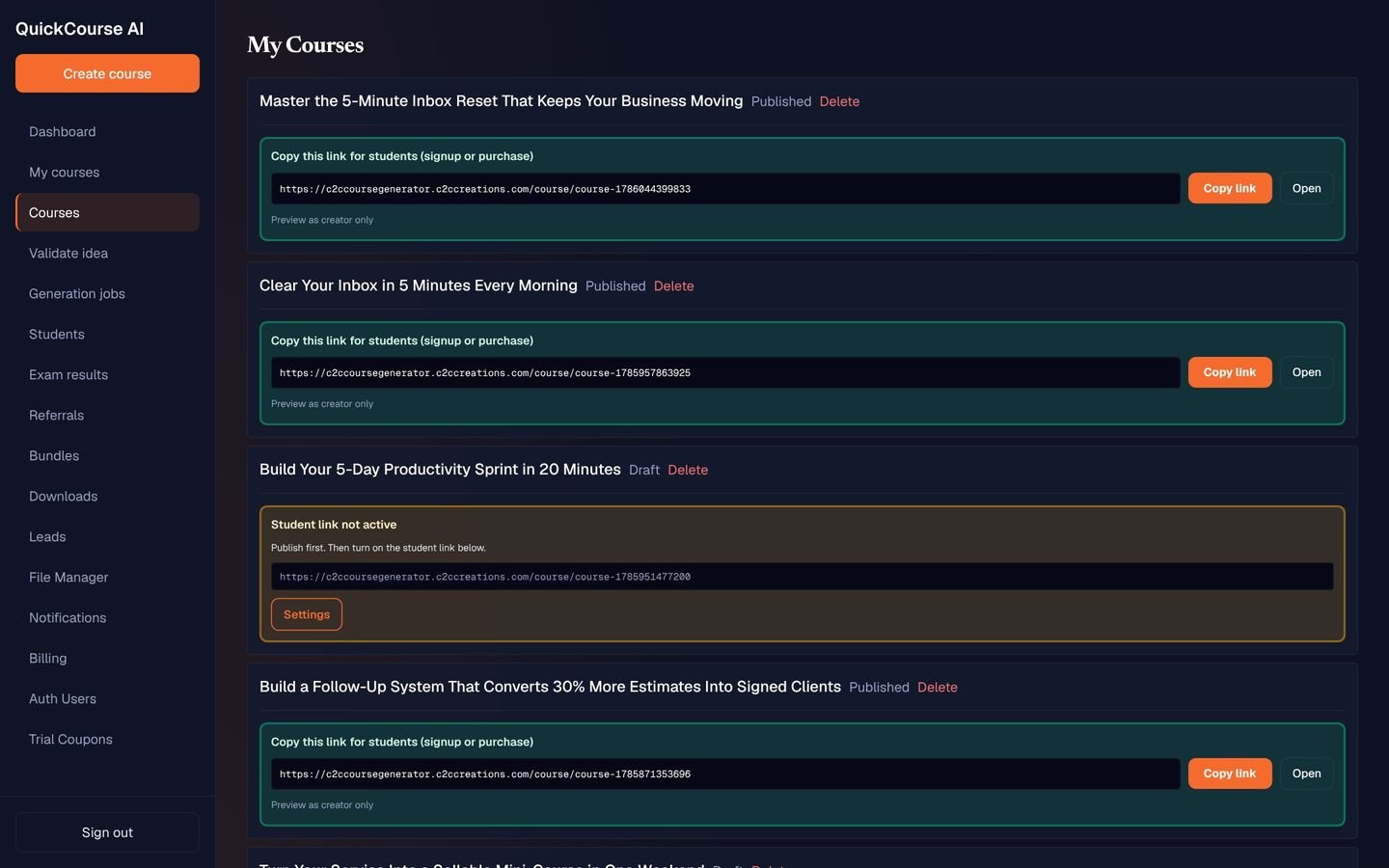Open Downloads in the sidebar

point(107,496)
